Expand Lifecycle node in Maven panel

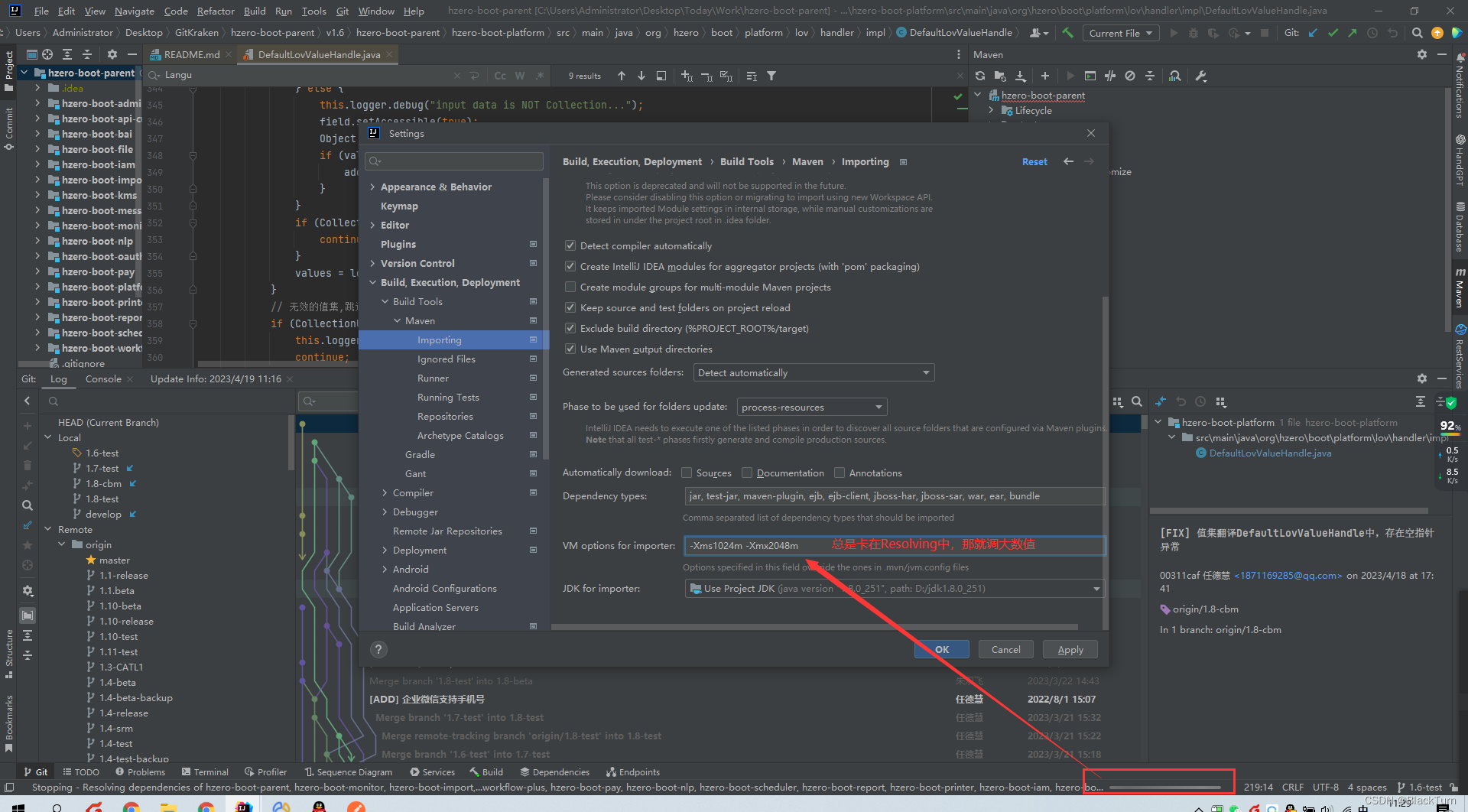tap(991, 111)
